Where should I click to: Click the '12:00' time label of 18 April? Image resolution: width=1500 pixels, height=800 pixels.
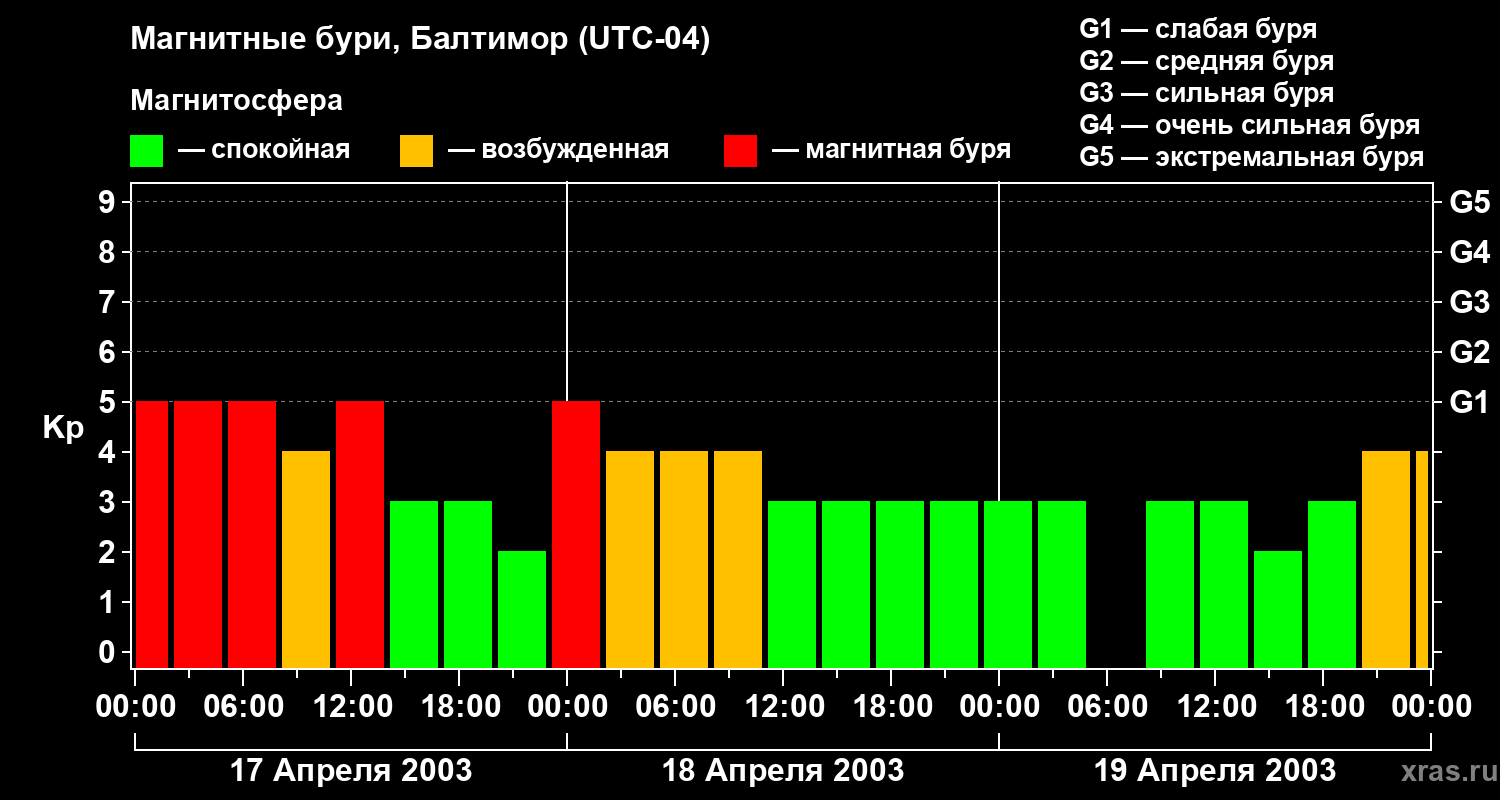[x=783, y=707]
